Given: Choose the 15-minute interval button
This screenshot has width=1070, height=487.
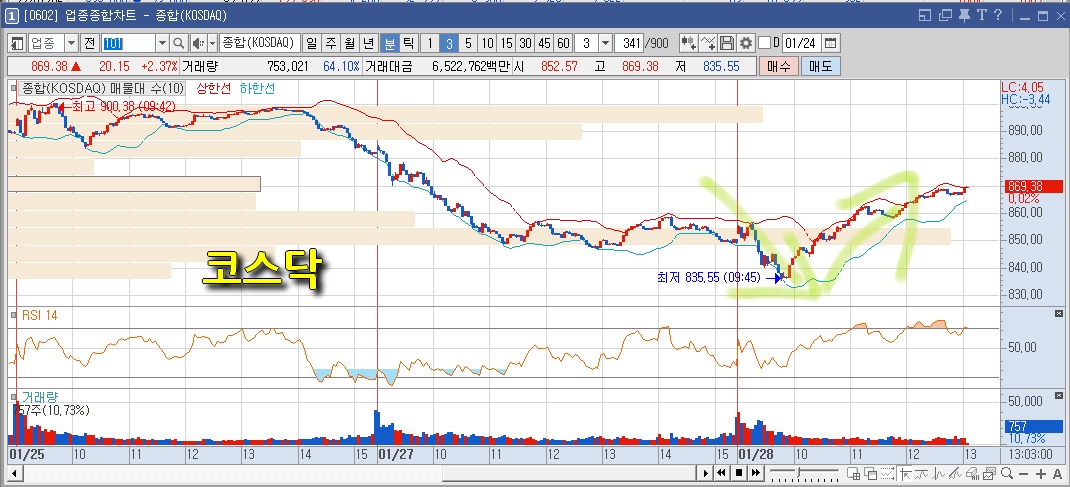Looking at the screenshot, I should click(x=506, y=44).
